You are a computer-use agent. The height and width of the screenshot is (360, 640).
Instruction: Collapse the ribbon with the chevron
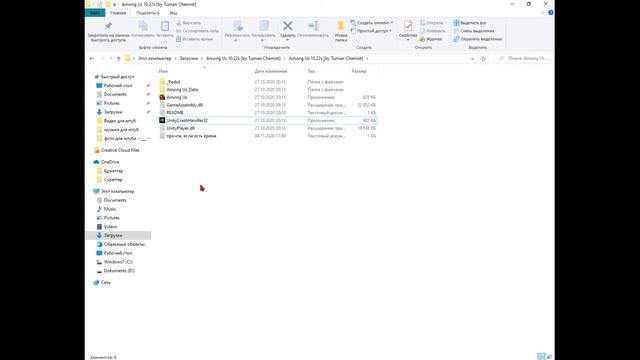point(543,13)
